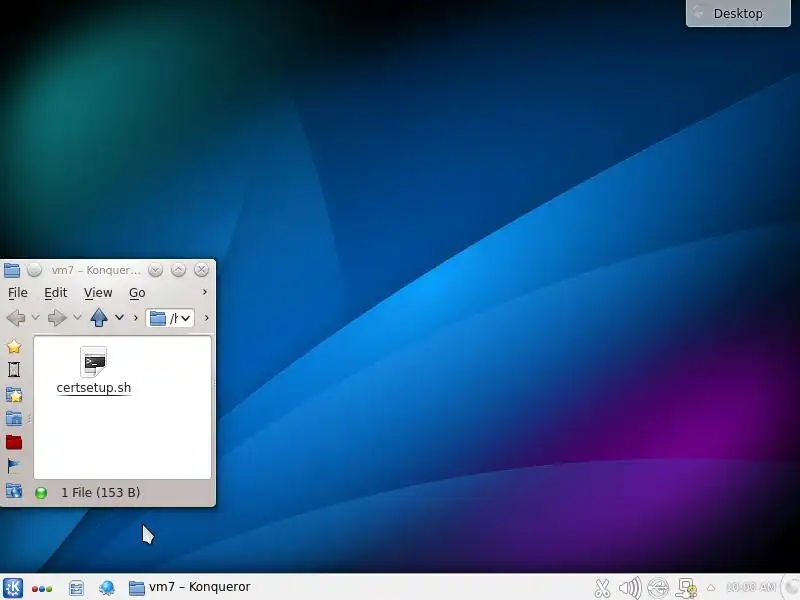This screenshot has width=800, height=600.
Task: Go forward with the right arrow
Action: pos(57,318)
